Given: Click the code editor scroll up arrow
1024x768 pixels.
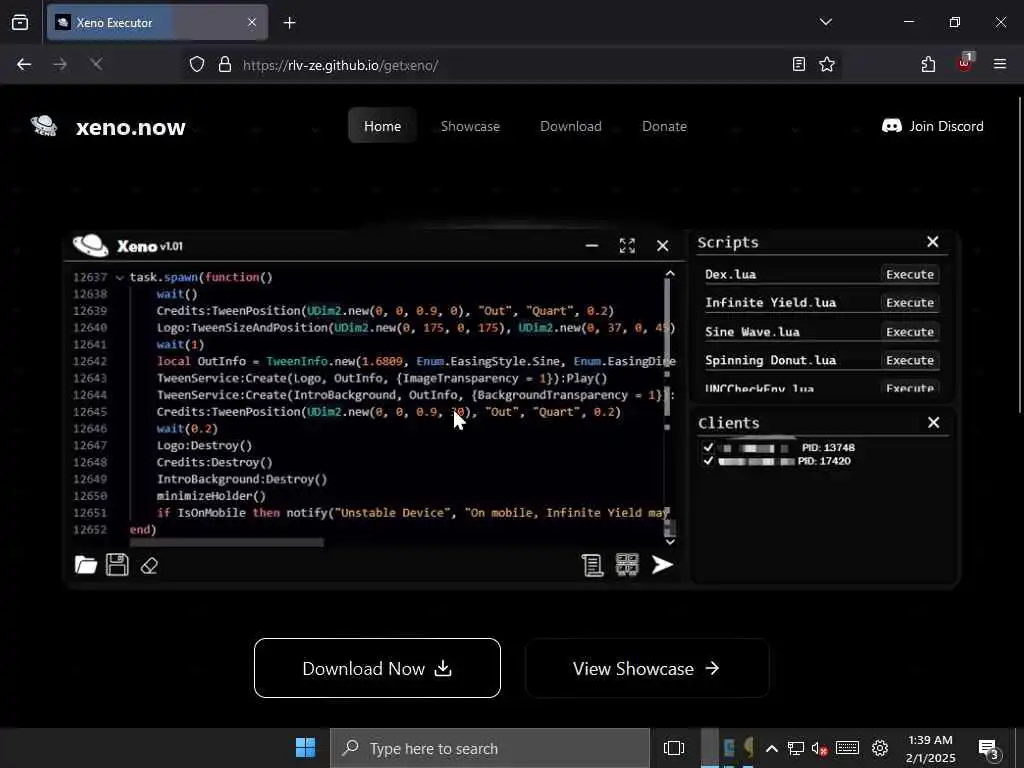Looking at the screenshot, I should pyautogui.click(x=669, y=273).
